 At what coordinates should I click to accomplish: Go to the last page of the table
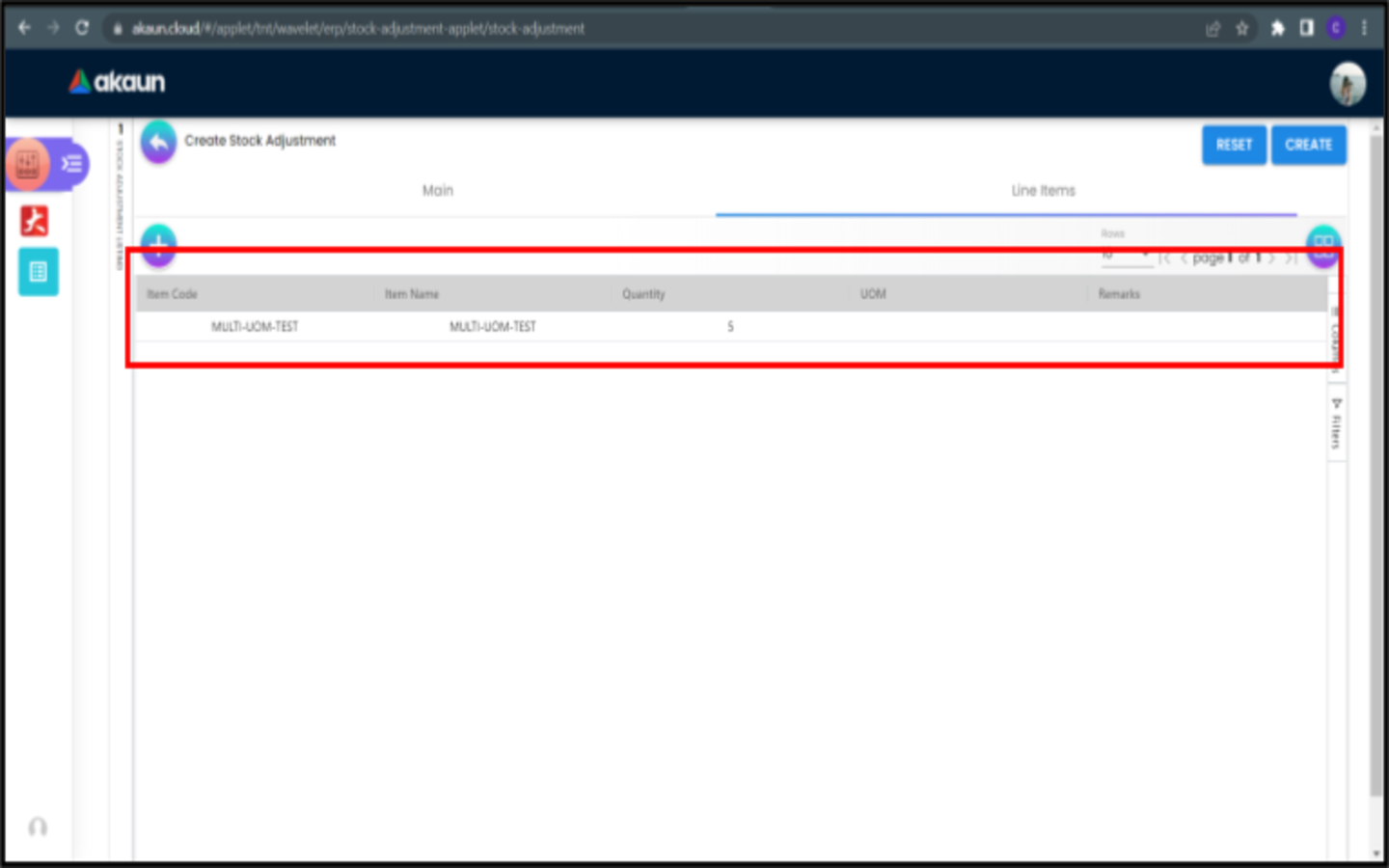tap(1291, 258)
